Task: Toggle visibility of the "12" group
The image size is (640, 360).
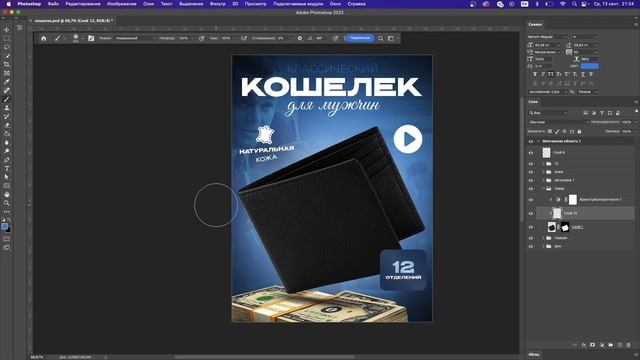Action: coord(531,164)
